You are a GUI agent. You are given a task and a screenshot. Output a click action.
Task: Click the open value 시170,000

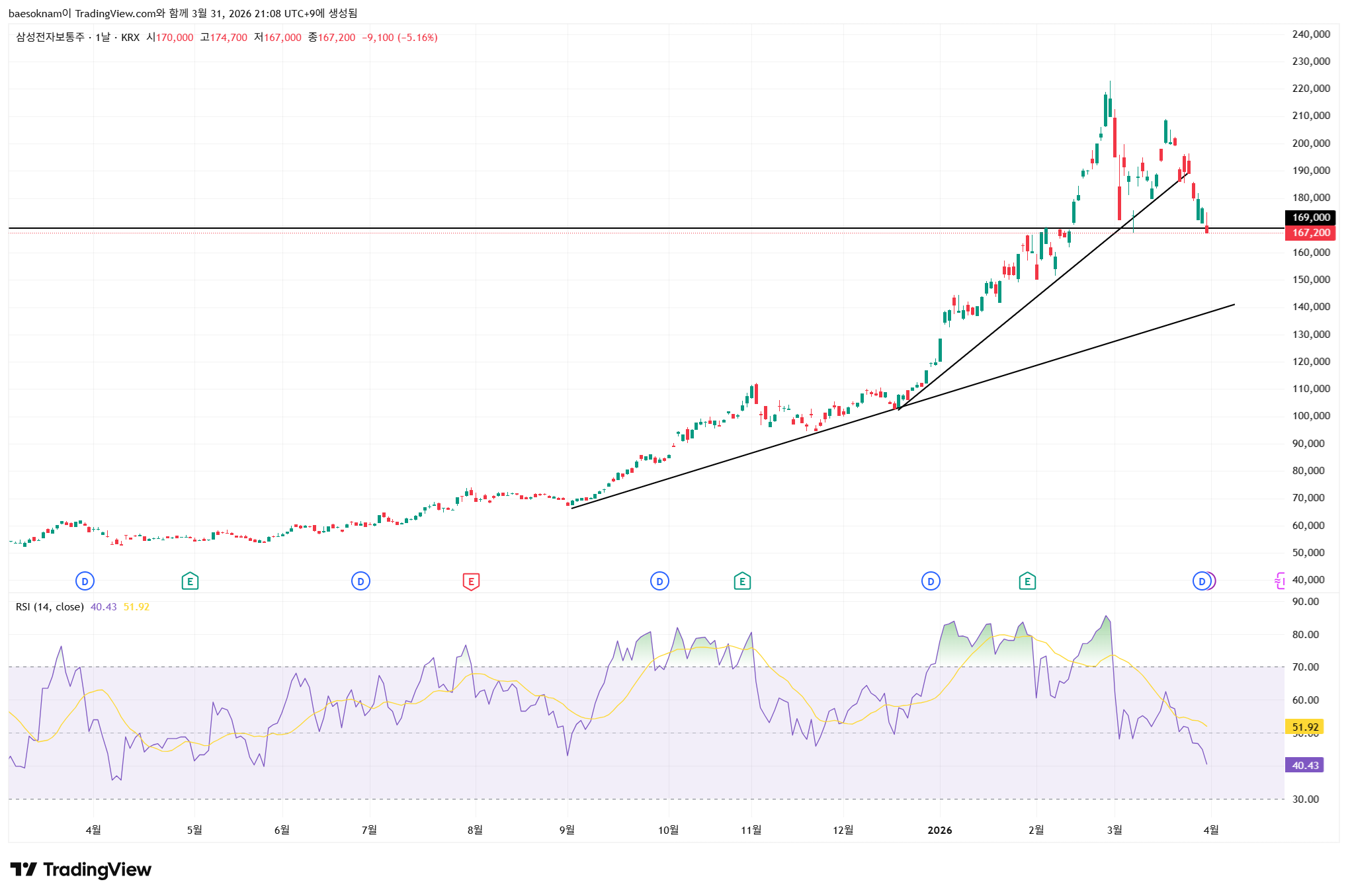[x=170, y=38]
